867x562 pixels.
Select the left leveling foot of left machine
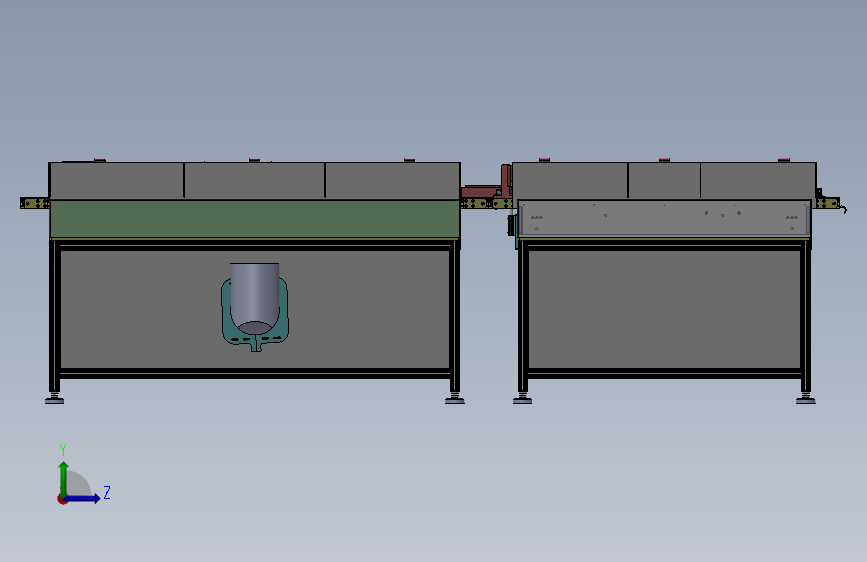(x=54, y=398)
